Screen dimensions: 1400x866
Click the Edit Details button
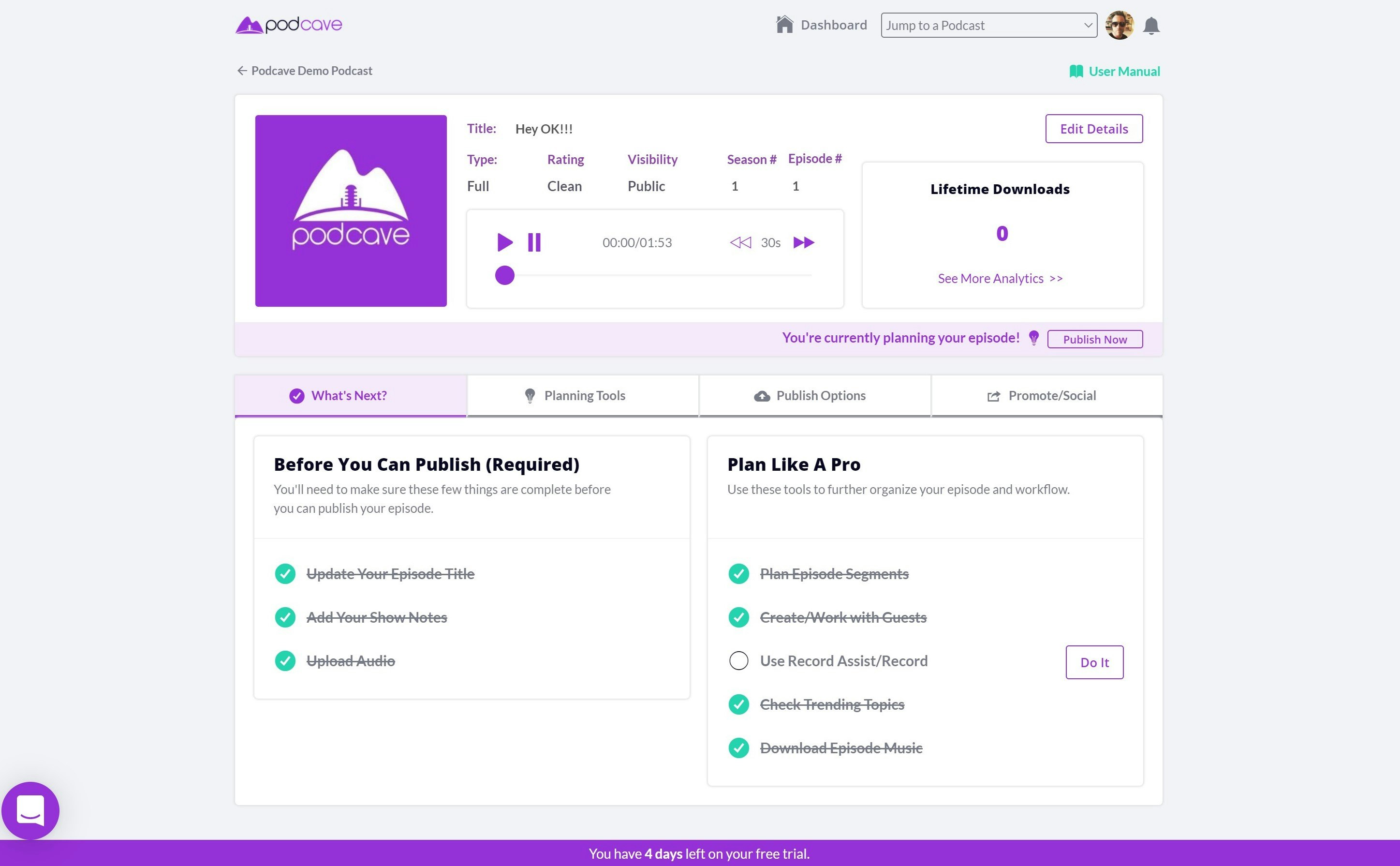[x=1093, y=129]
